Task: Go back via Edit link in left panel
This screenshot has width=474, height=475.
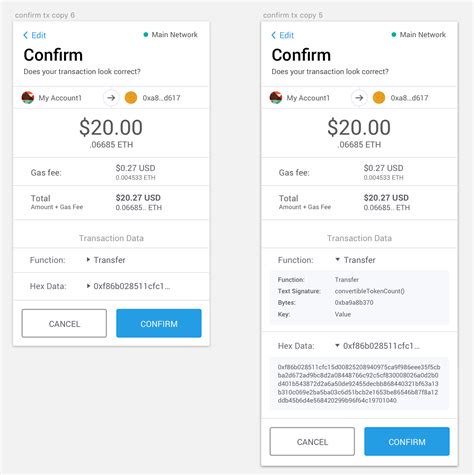Action: [x=35, y=35]
